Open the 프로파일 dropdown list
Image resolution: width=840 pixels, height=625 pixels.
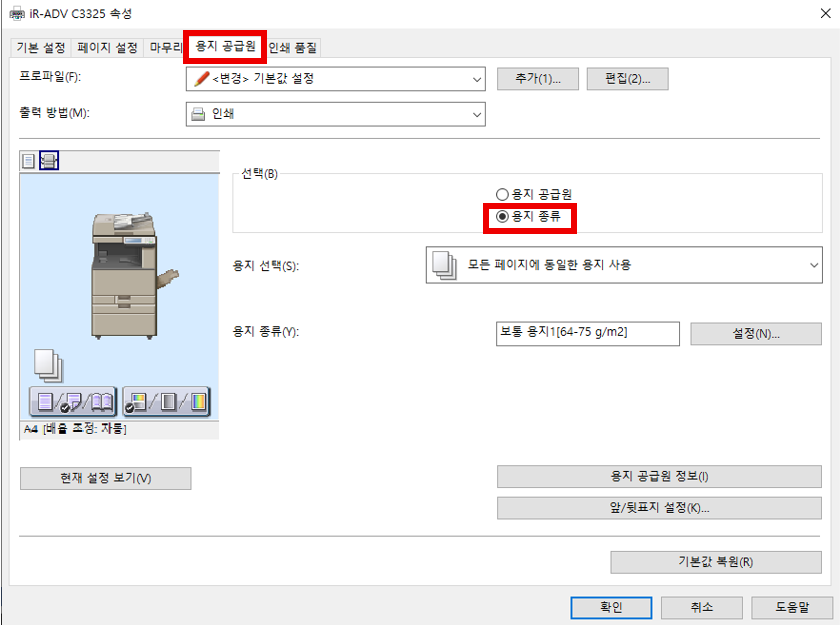335,79
